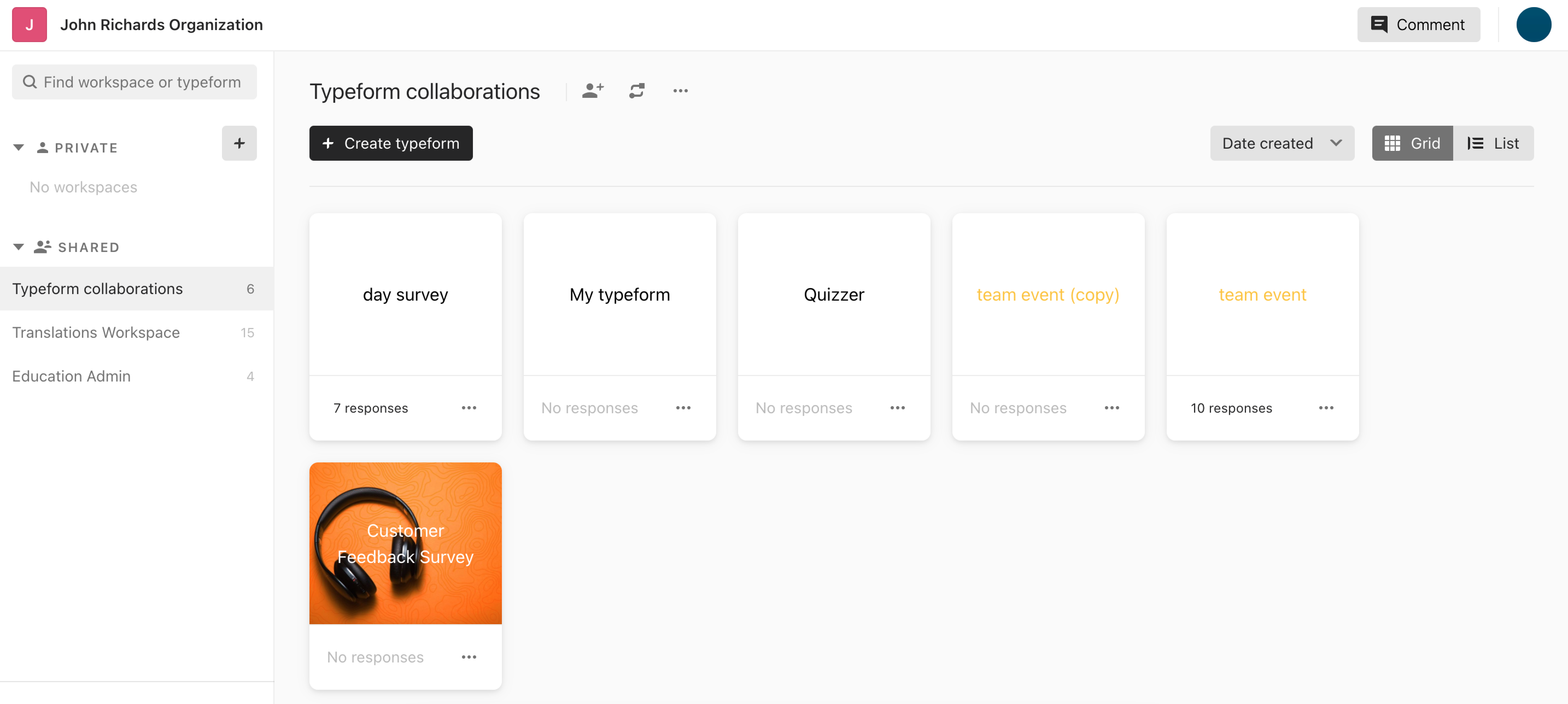Open workspace more options menu

(680, 91)
